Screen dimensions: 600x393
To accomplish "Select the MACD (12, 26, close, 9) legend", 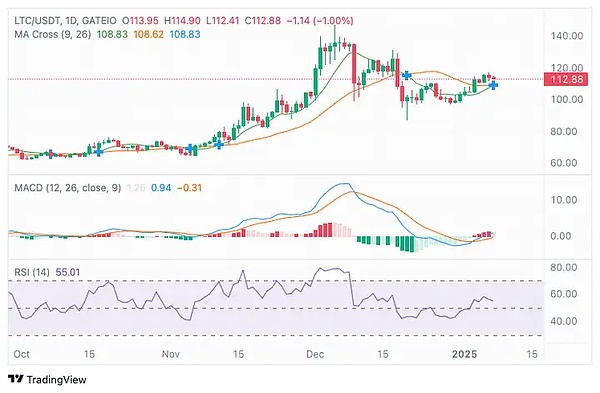I will [x=68, y=188].
